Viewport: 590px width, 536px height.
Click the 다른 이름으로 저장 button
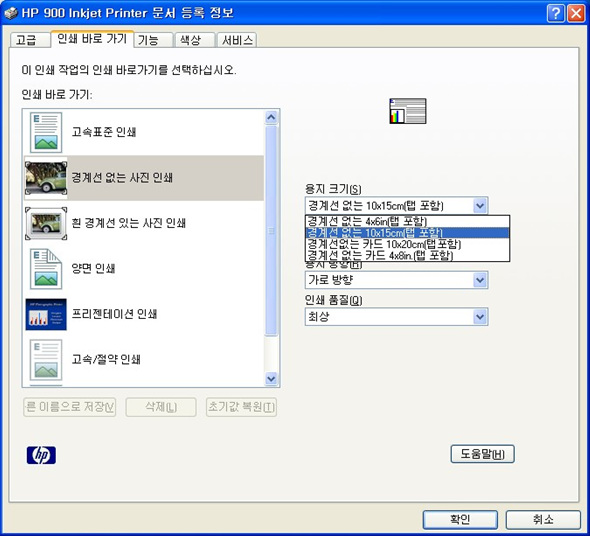pyautogui.click(x=70, y=407)
